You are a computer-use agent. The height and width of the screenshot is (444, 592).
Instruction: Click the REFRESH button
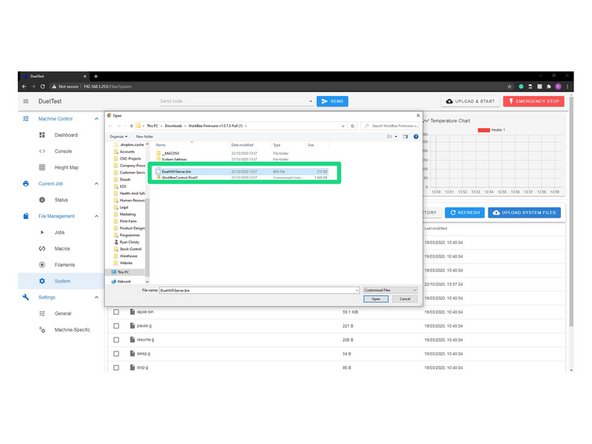pyautogui.click(x=465, y=213)
